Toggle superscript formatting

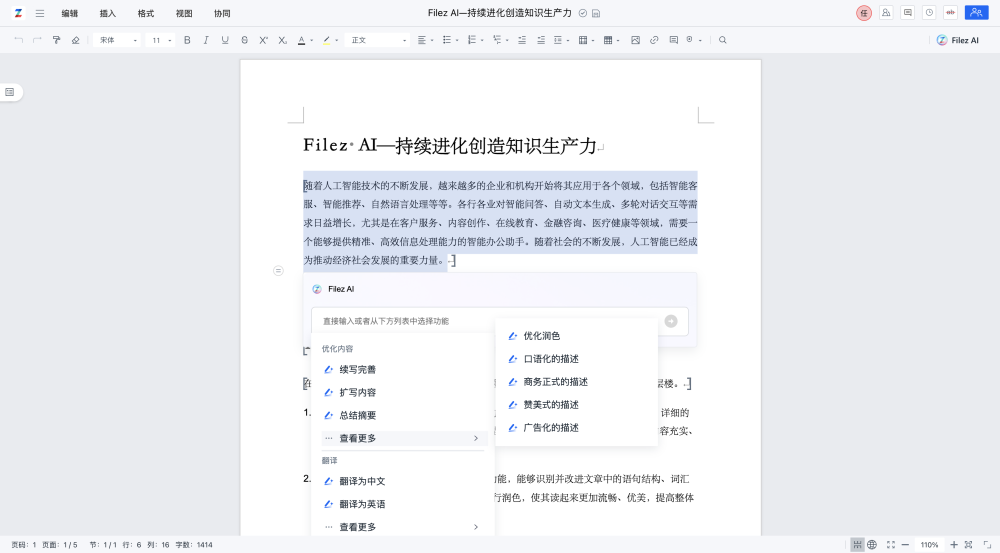(x=263, y=40)
